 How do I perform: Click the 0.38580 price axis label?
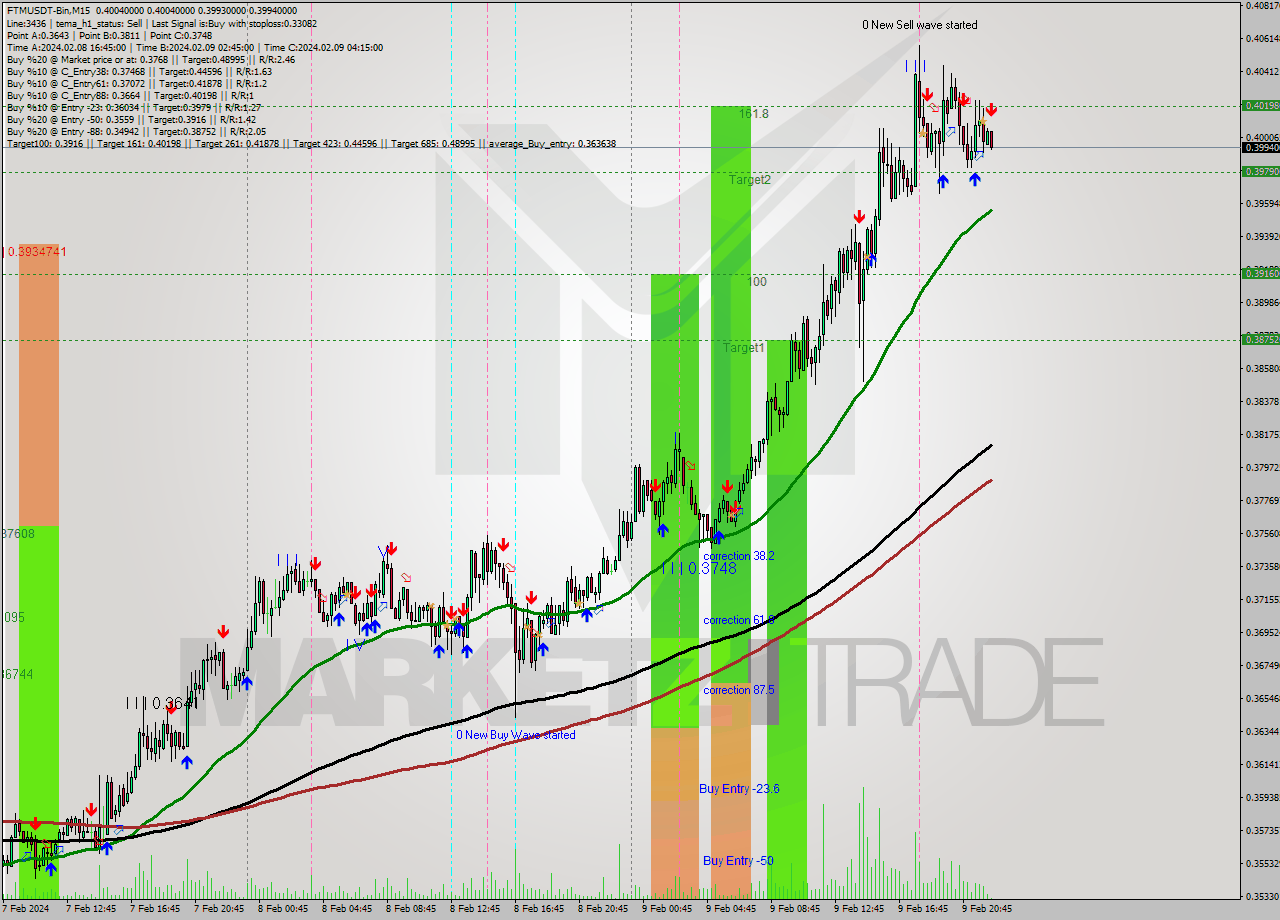pos(1262,368)
